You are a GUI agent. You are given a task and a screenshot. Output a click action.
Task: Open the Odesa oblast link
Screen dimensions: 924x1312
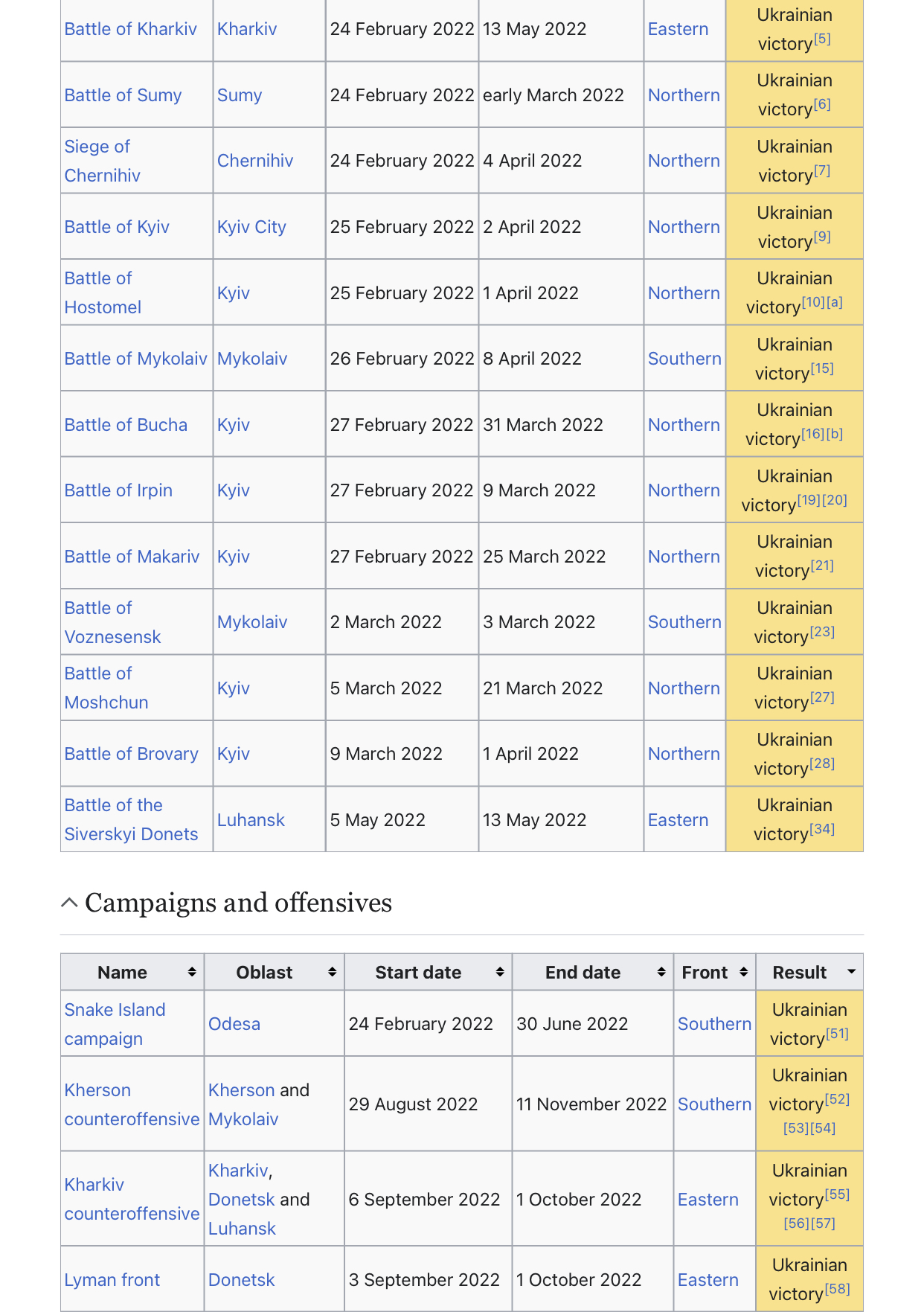[234, 1024]
